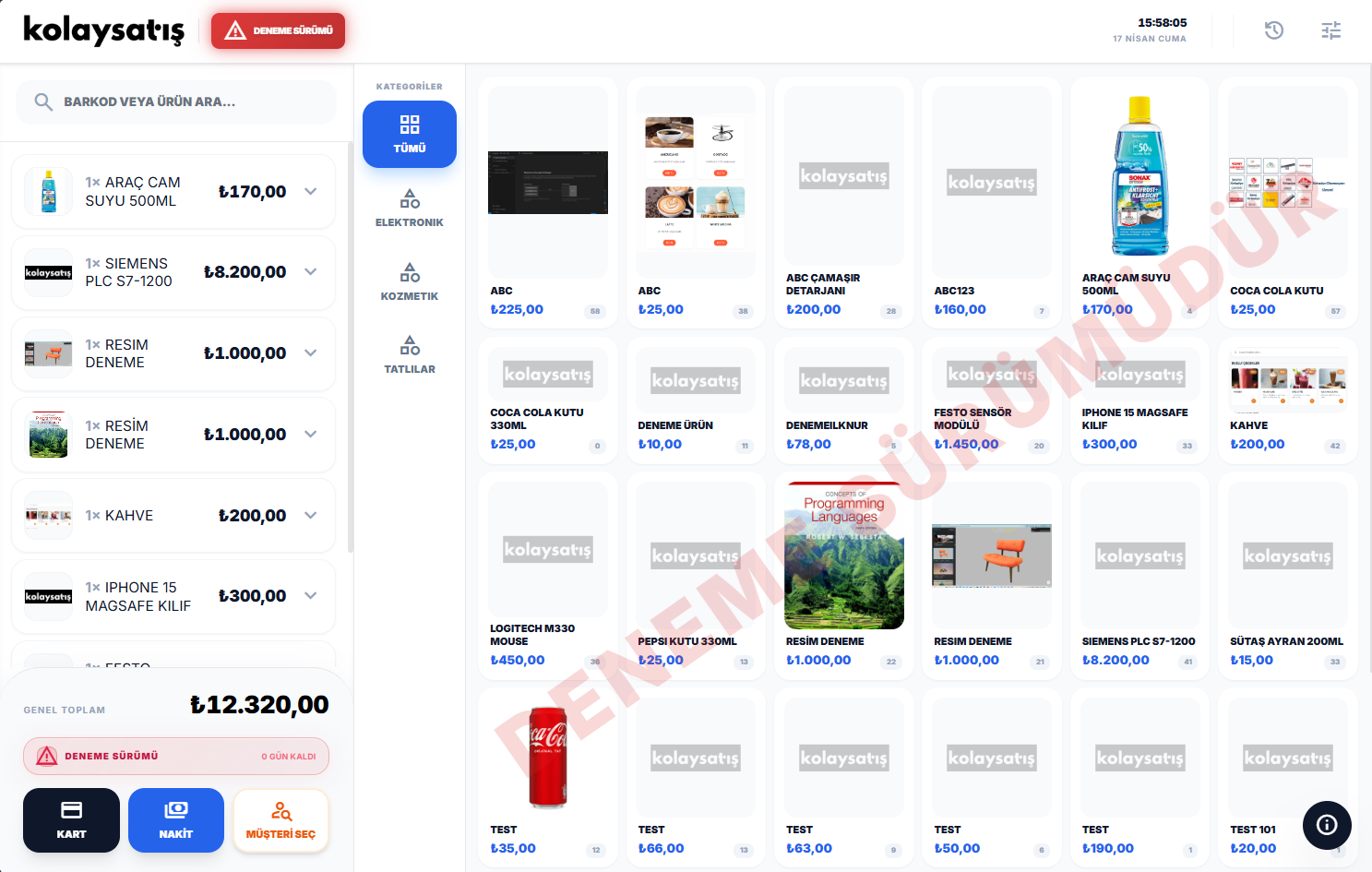Add ABC123 product to cart

992,202
